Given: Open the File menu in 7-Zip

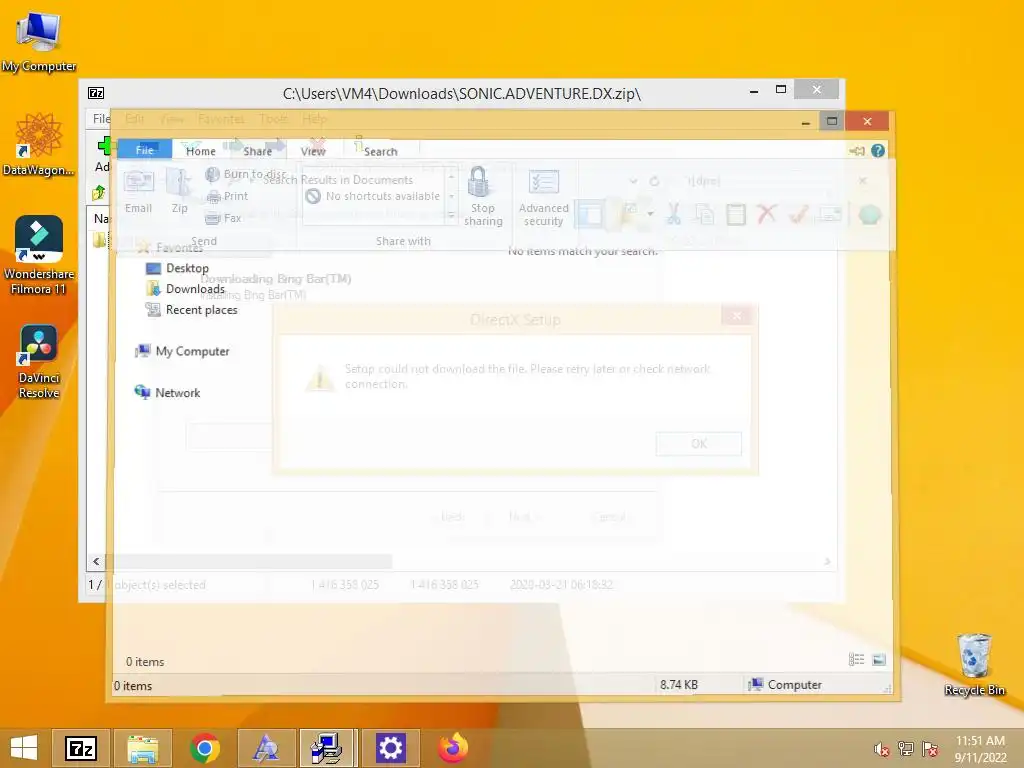Looking at the screenshot, I should click(x=101, y=118).
